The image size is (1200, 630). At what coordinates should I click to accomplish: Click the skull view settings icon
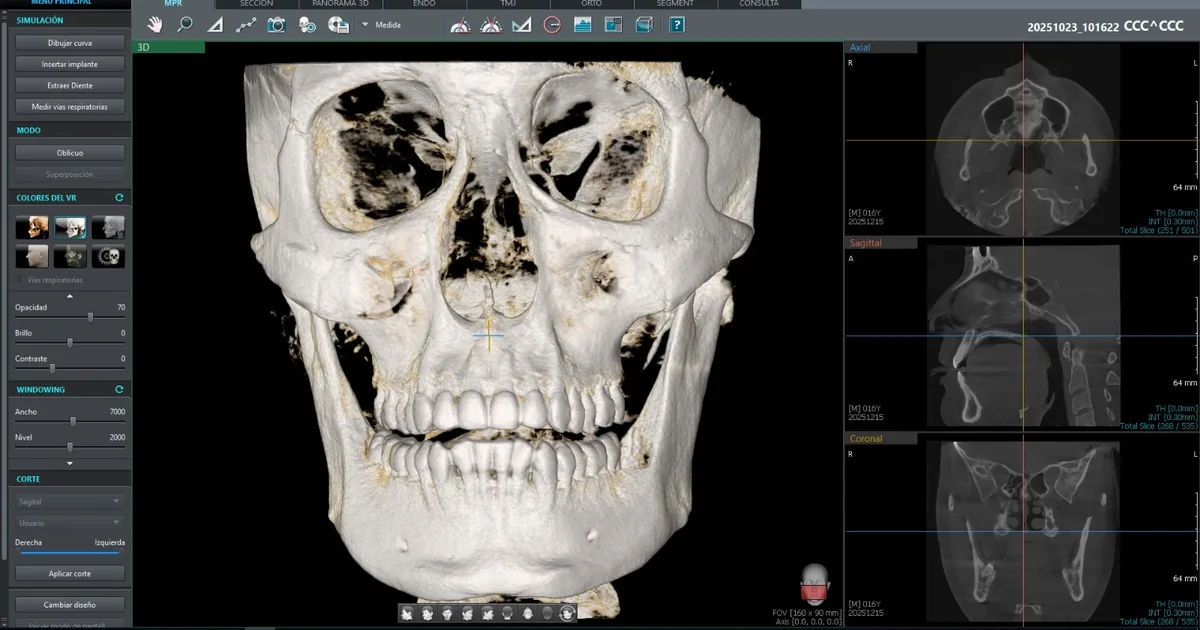[x=308, y=24]
